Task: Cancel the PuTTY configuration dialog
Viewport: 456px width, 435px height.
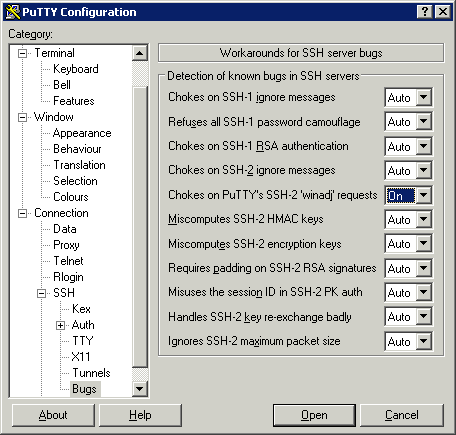Action: click(x=402, y=415)
